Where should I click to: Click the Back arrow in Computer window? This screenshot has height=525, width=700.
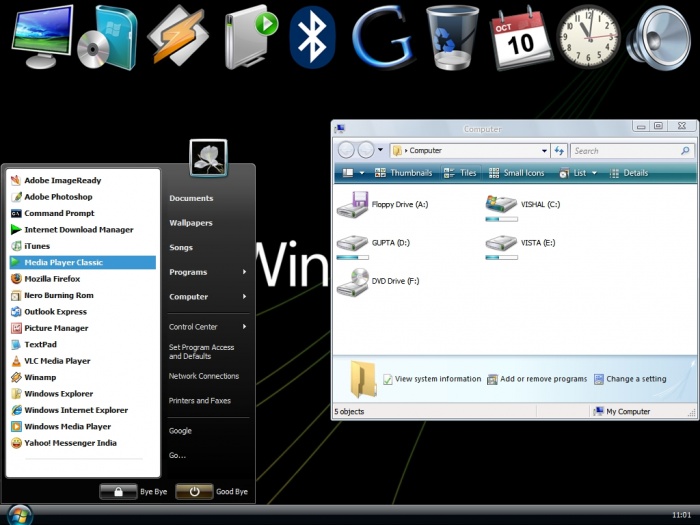[x=346, y=150]
